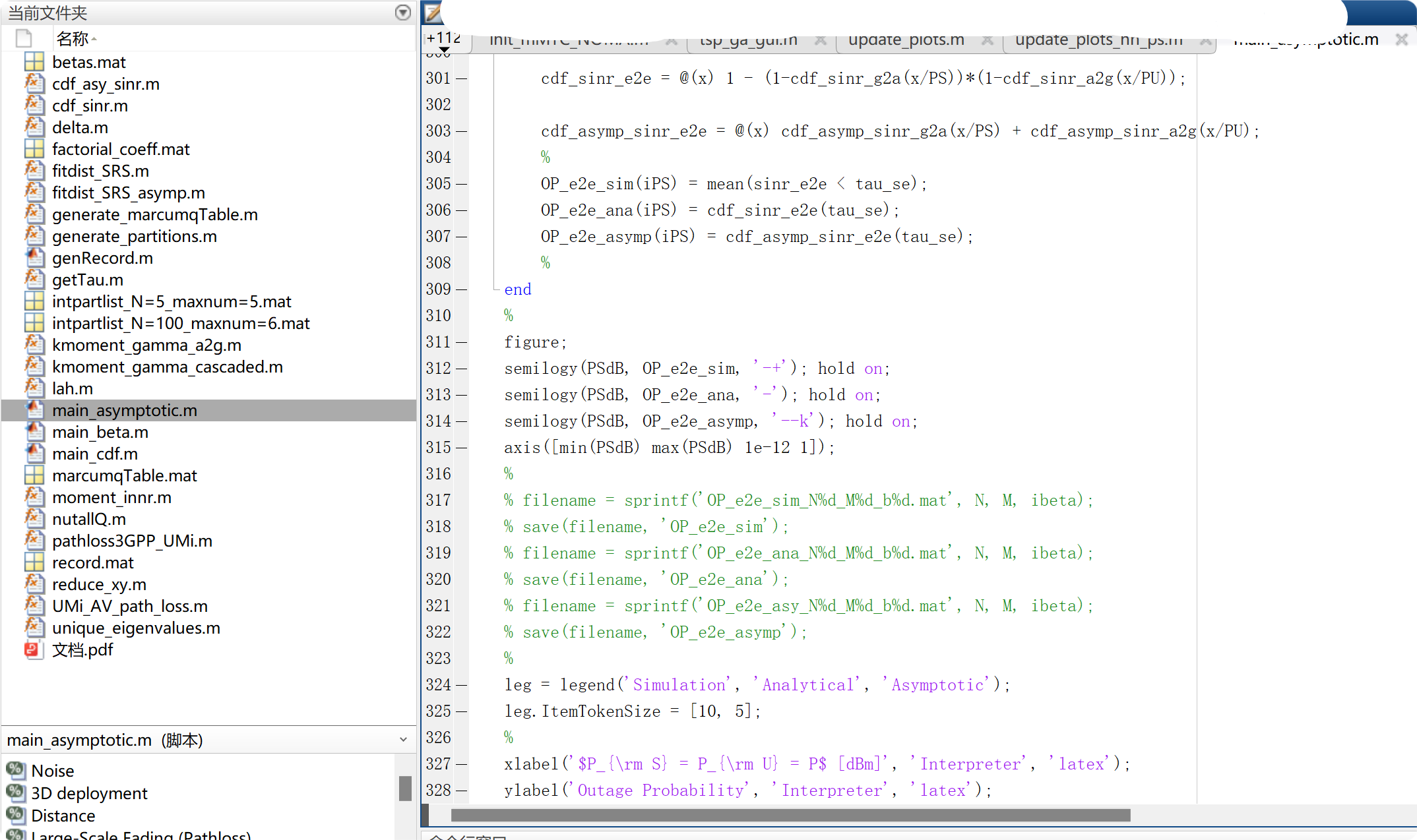Sort files by 名称 column header
The image size is (1417, 840).
[x=73, y=39]
